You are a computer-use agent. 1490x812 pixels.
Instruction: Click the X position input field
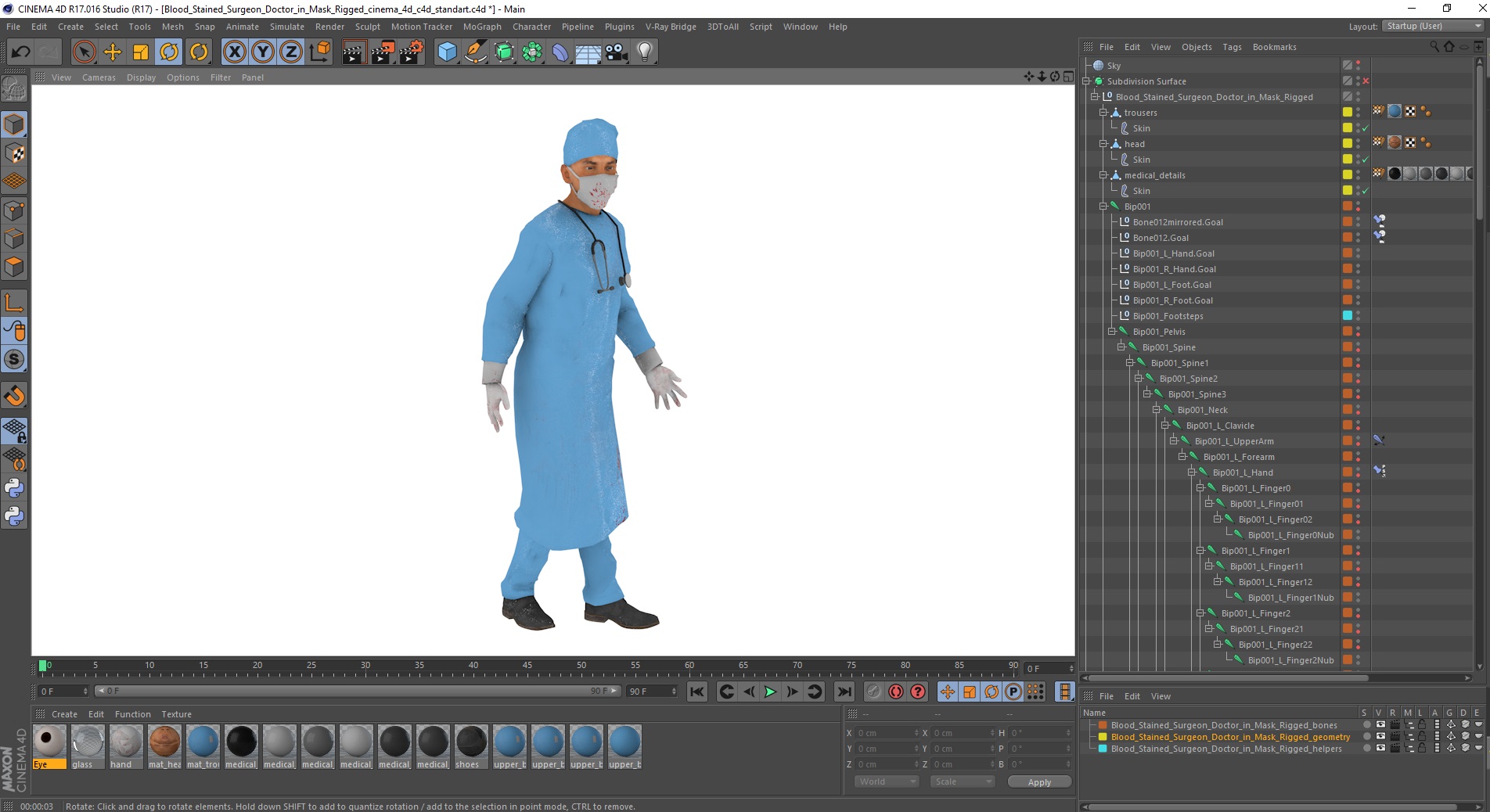click(x=887, y=733)
